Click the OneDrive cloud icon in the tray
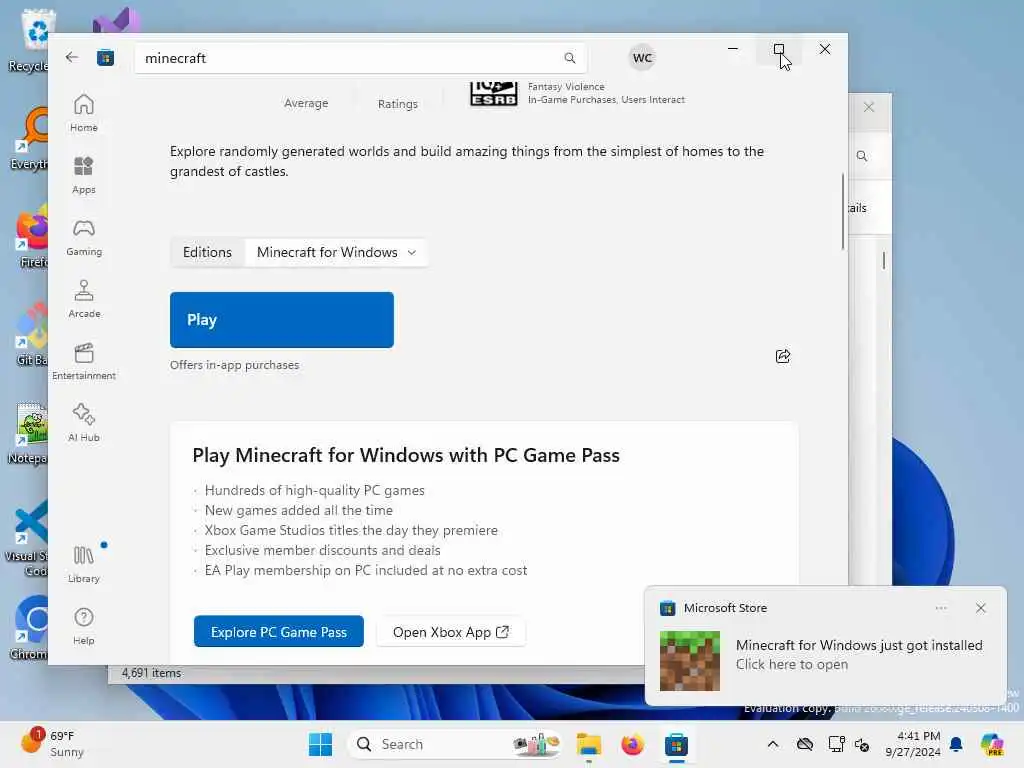Screen dimensions: 1024x768 (x=805, y=744)
